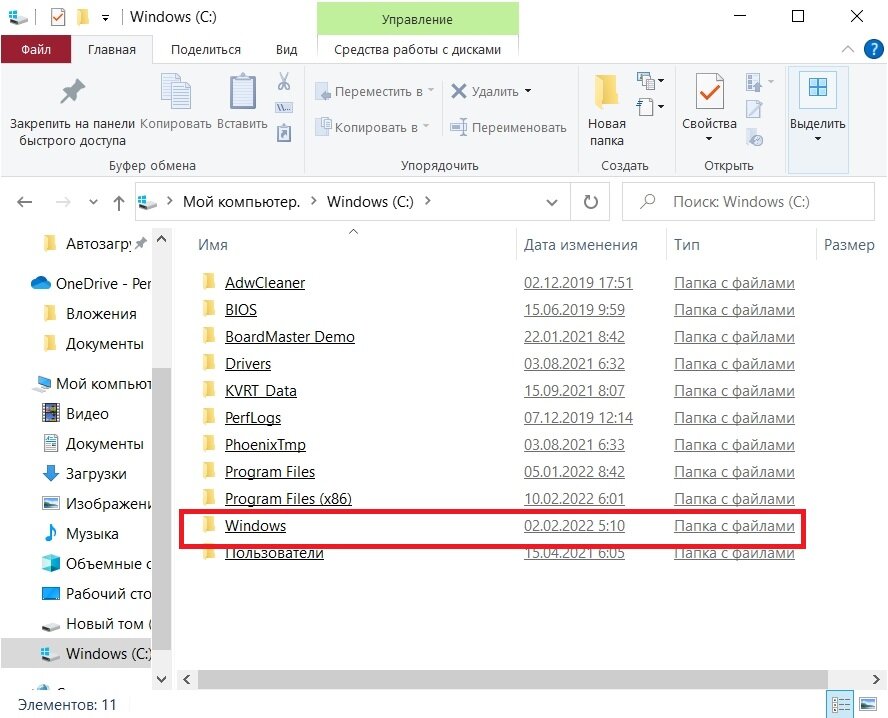This screenshot has height=718, width=888.
Task: Click the edit file icon in Открыть group
Action: coord(754,109)
